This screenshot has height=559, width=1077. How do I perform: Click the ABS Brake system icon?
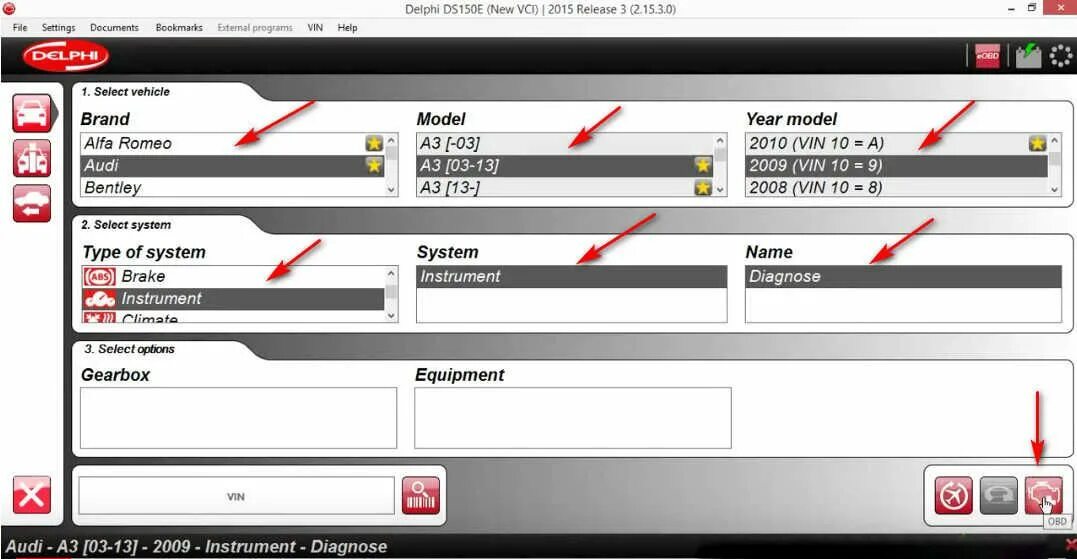[x=100, y=277]
